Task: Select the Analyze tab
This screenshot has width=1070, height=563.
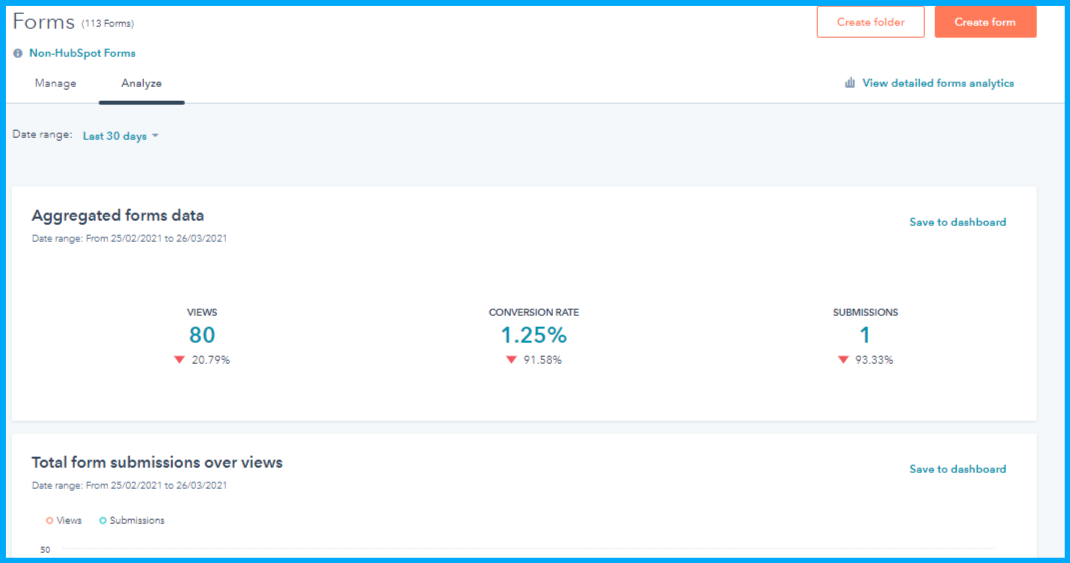Action: 141,83
